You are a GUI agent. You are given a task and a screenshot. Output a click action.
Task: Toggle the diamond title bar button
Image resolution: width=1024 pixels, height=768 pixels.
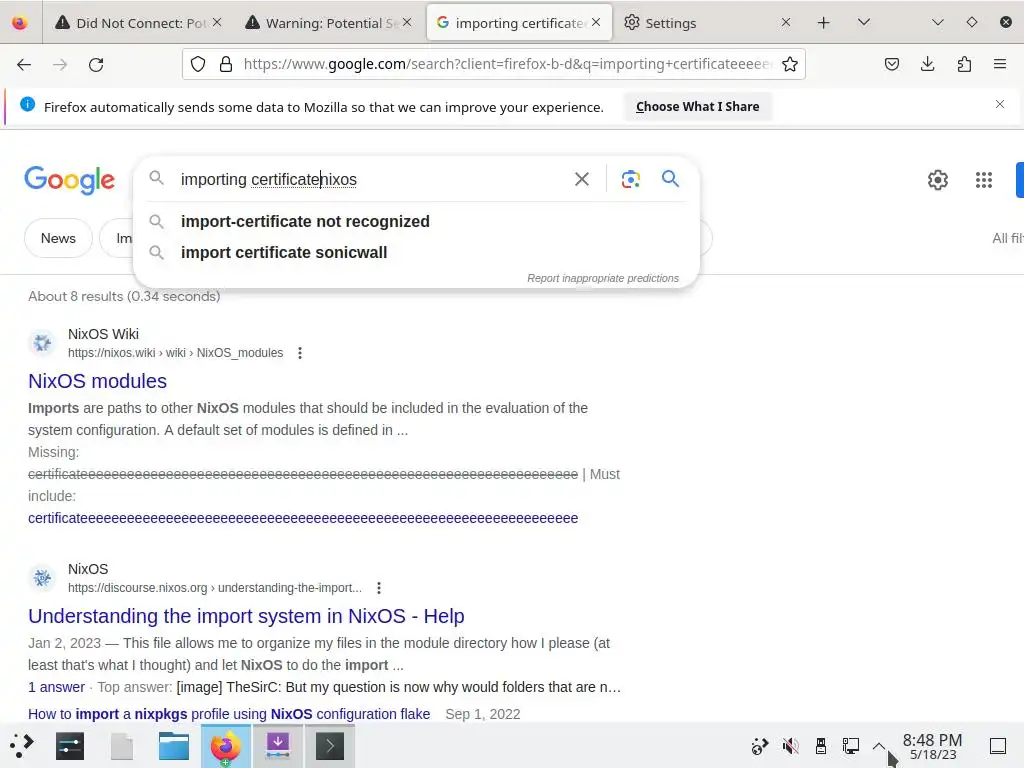pyautogui.click(x=972, y=22)
